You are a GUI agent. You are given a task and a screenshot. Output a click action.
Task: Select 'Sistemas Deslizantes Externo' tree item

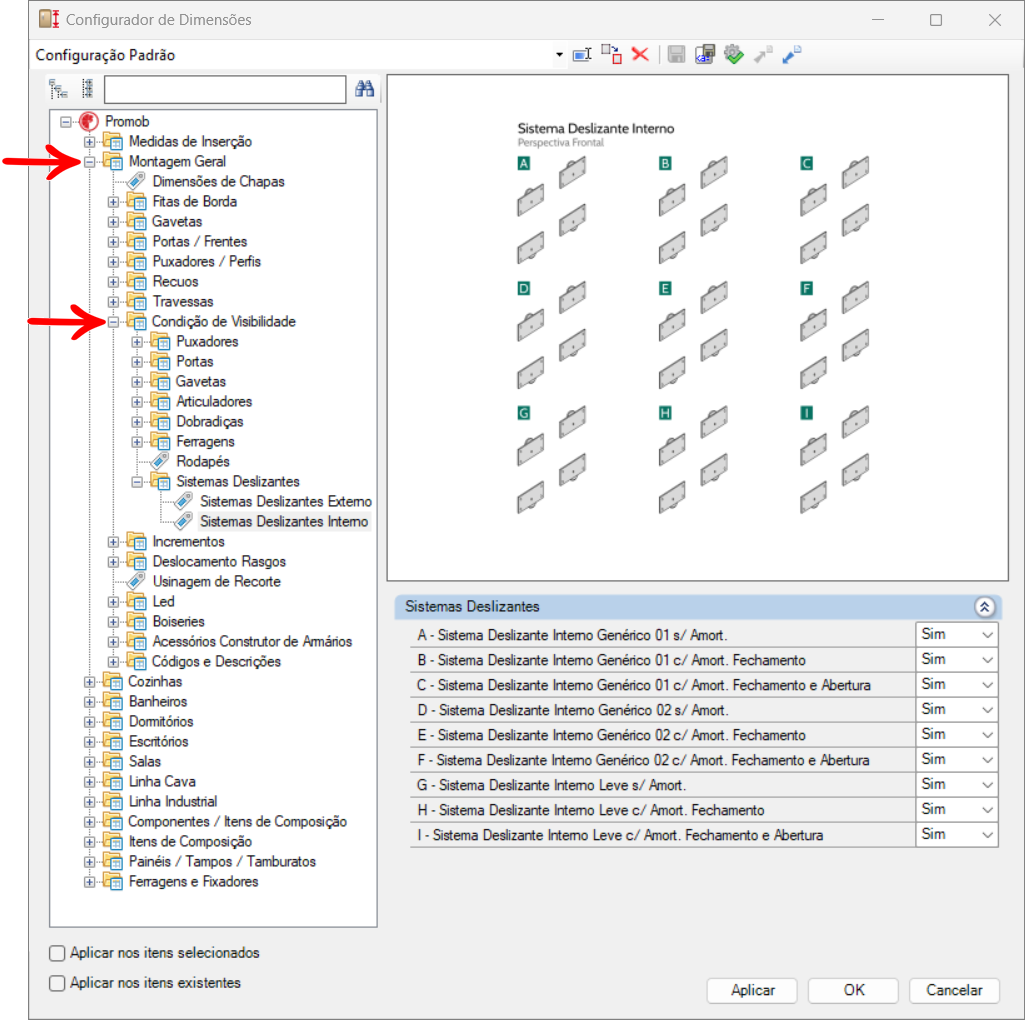point(285,501)
